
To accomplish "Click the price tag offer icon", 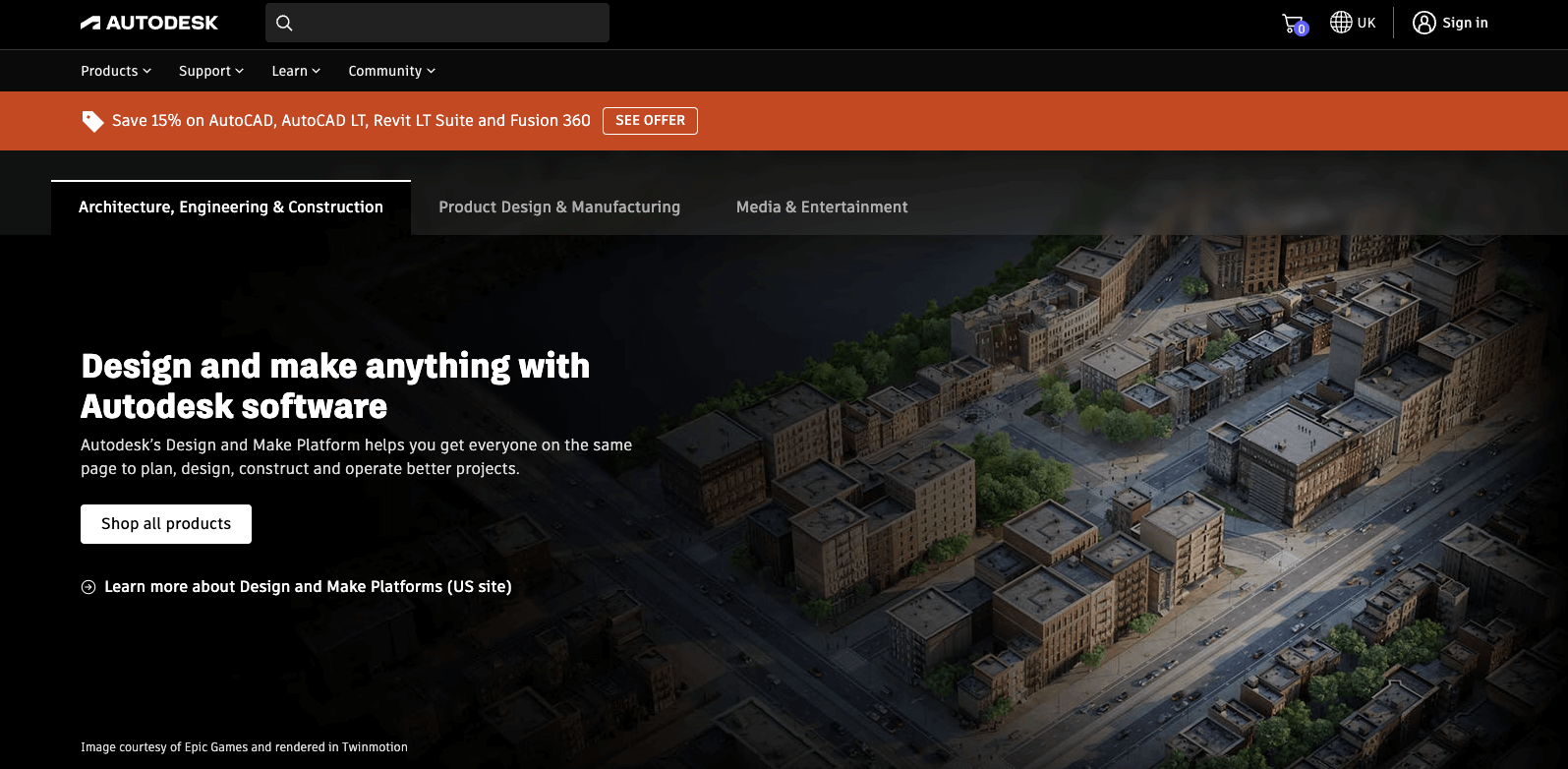I will coord(92,121).
